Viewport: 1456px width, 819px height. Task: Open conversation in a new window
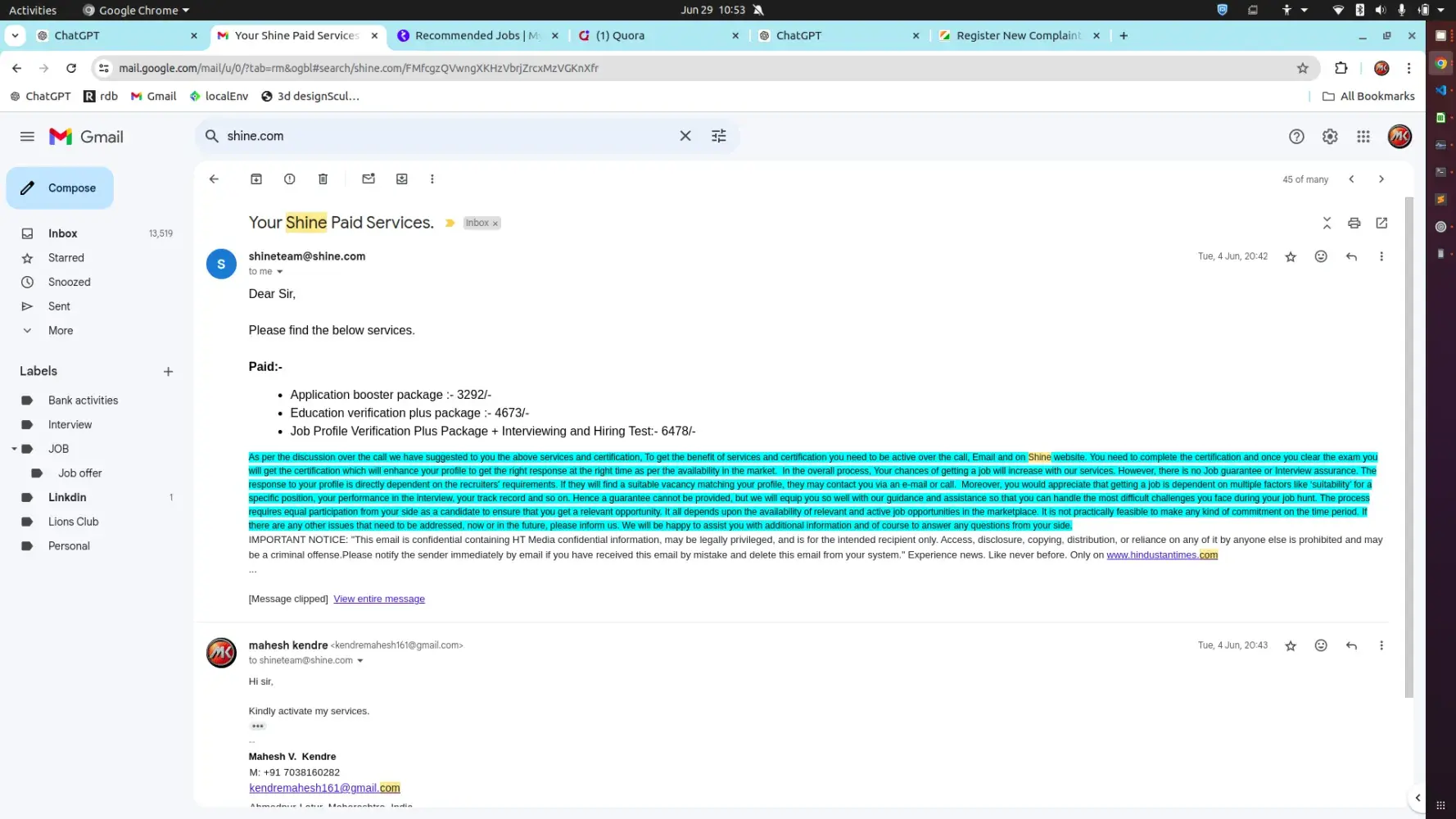[x=1381, y=223]
